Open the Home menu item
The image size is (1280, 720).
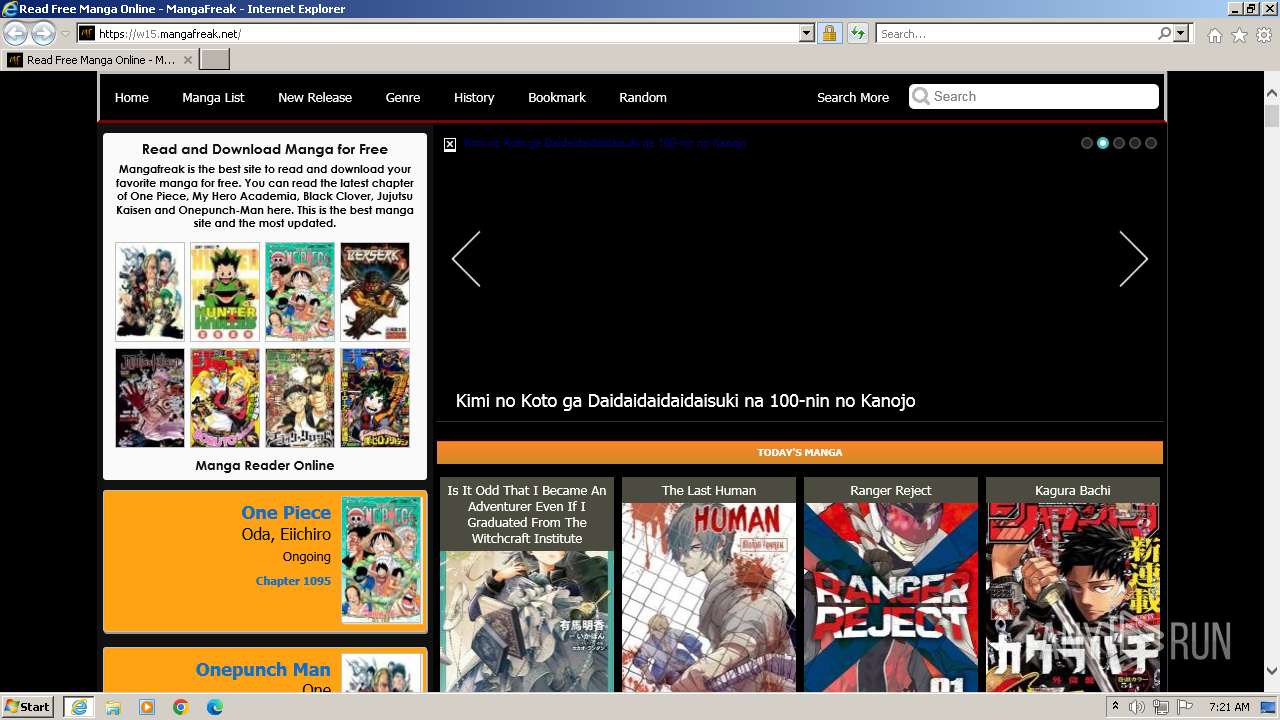(x=131, y=97)
